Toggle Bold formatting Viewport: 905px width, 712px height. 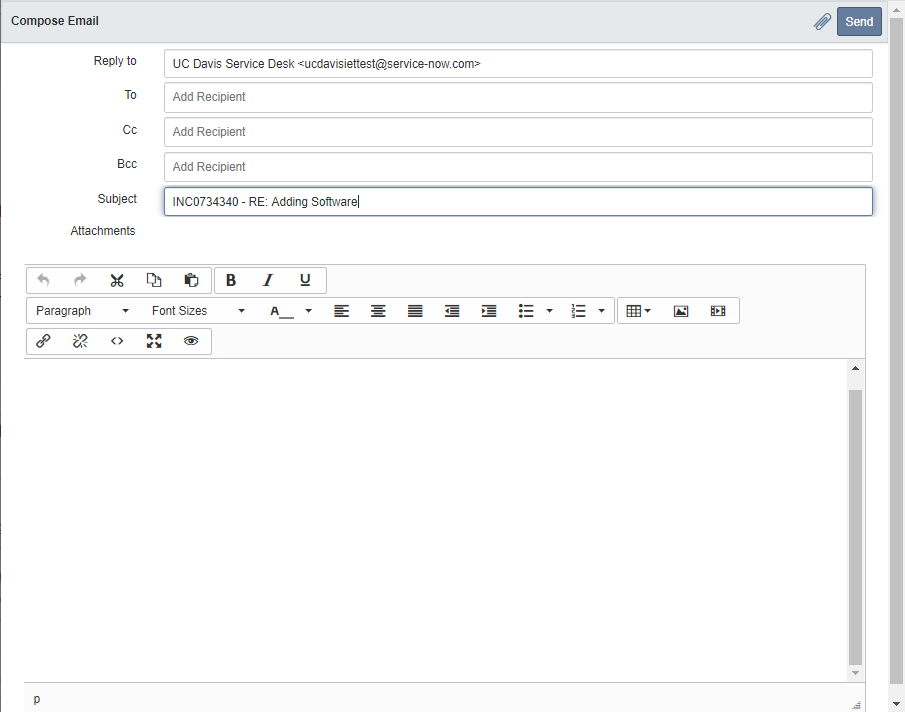pyautogui.click(x=231, y=280)
